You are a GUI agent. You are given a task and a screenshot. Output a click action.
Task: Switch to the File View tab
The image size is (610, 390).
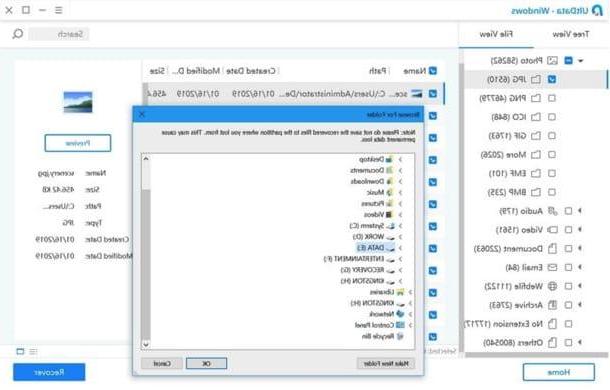pos(496,34)
